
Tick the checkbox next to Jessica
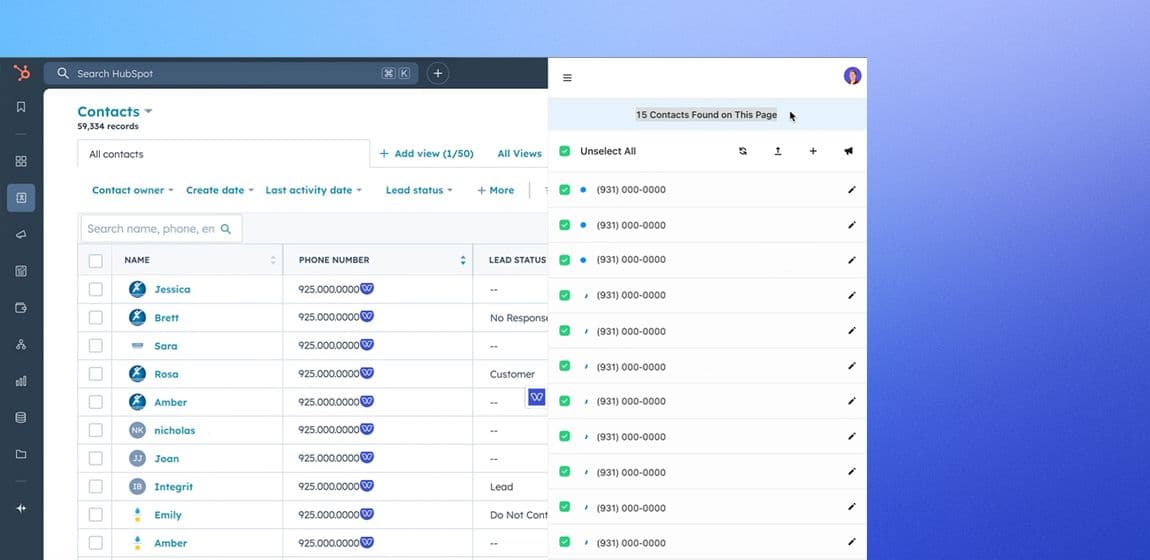click(x=95, y=289)
